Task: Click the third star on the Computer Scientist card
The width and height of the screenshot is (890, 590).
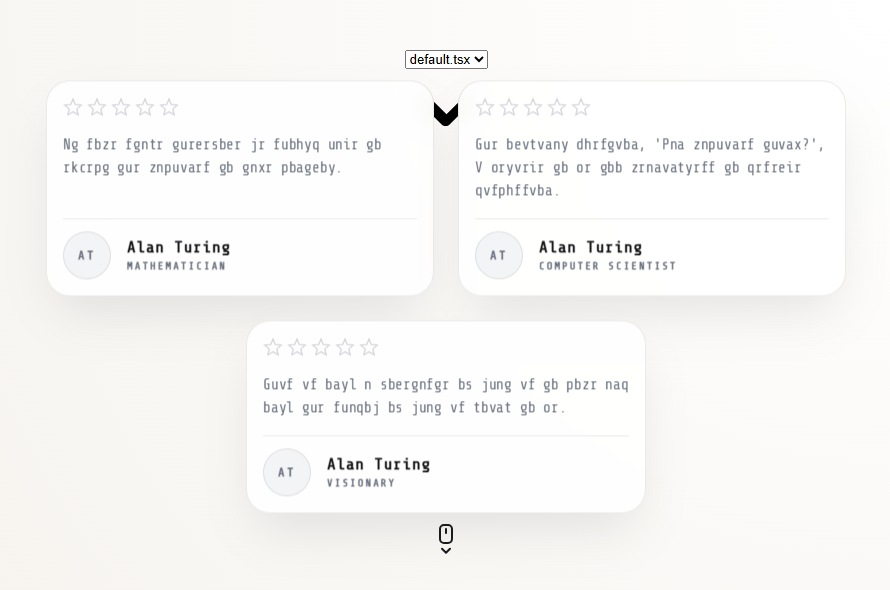Action: [x=534, y=107]
